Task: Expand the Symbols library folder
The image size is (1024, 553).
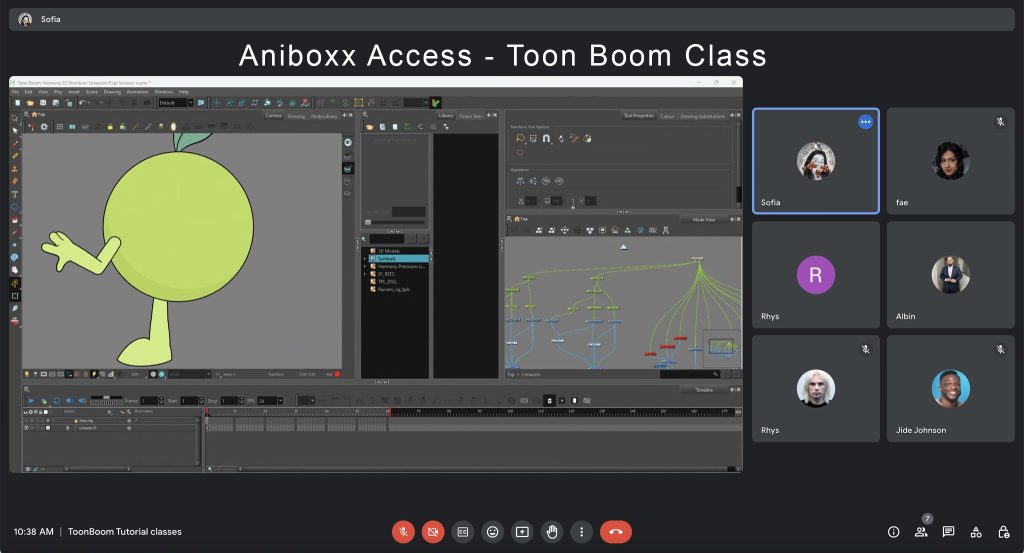Action: [365, 259]
